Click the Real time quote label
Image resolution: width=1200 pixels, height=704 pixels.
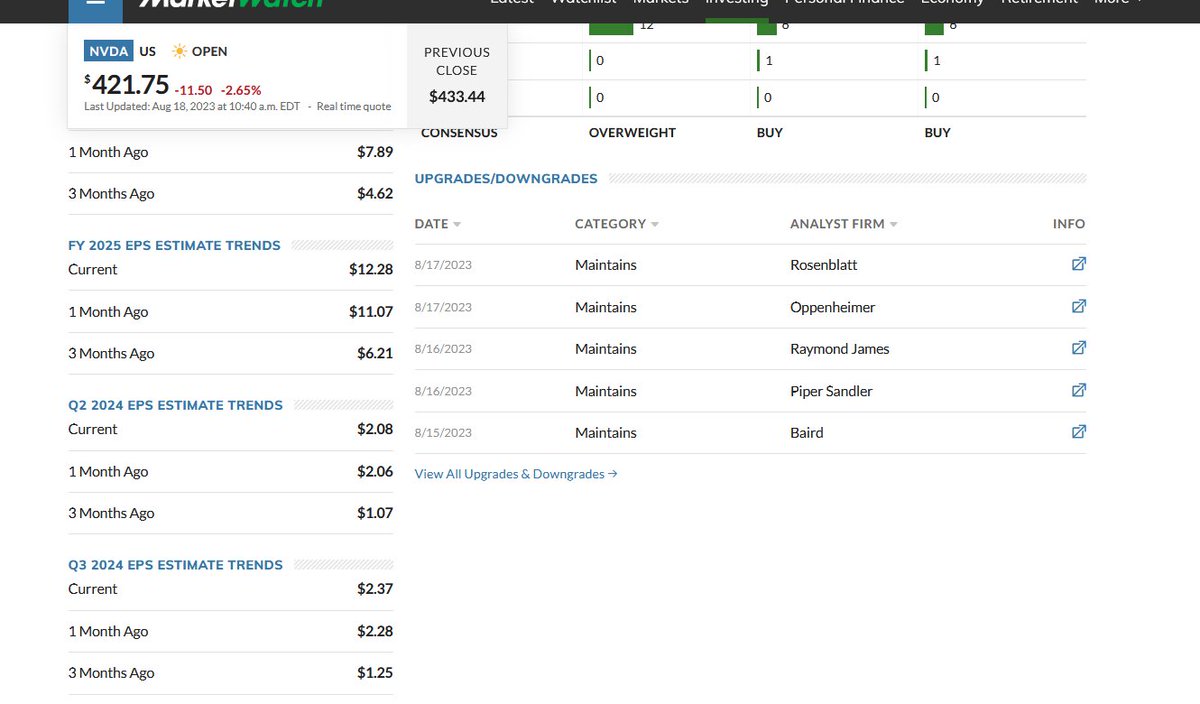tap(354, 107)
